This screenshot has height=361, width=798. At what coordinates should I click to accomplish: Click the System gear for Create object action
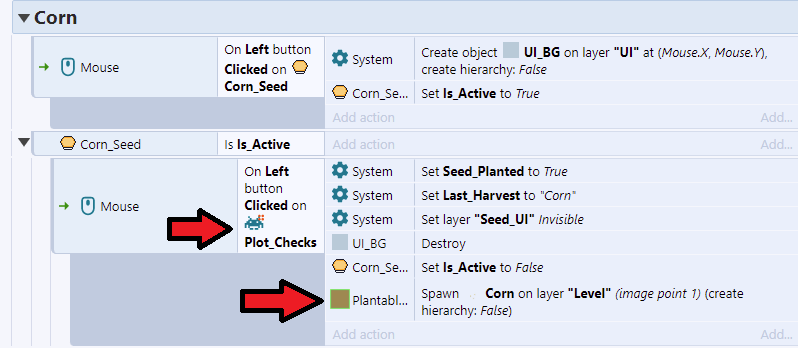(x=339, y=59)
